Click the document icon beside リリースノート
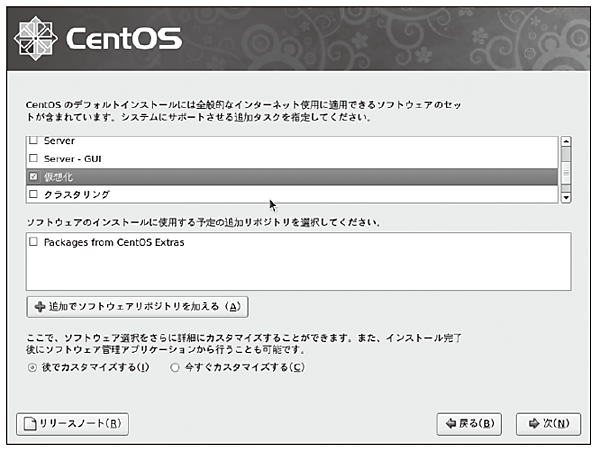The image size is (600, 451). click(31, 423)
